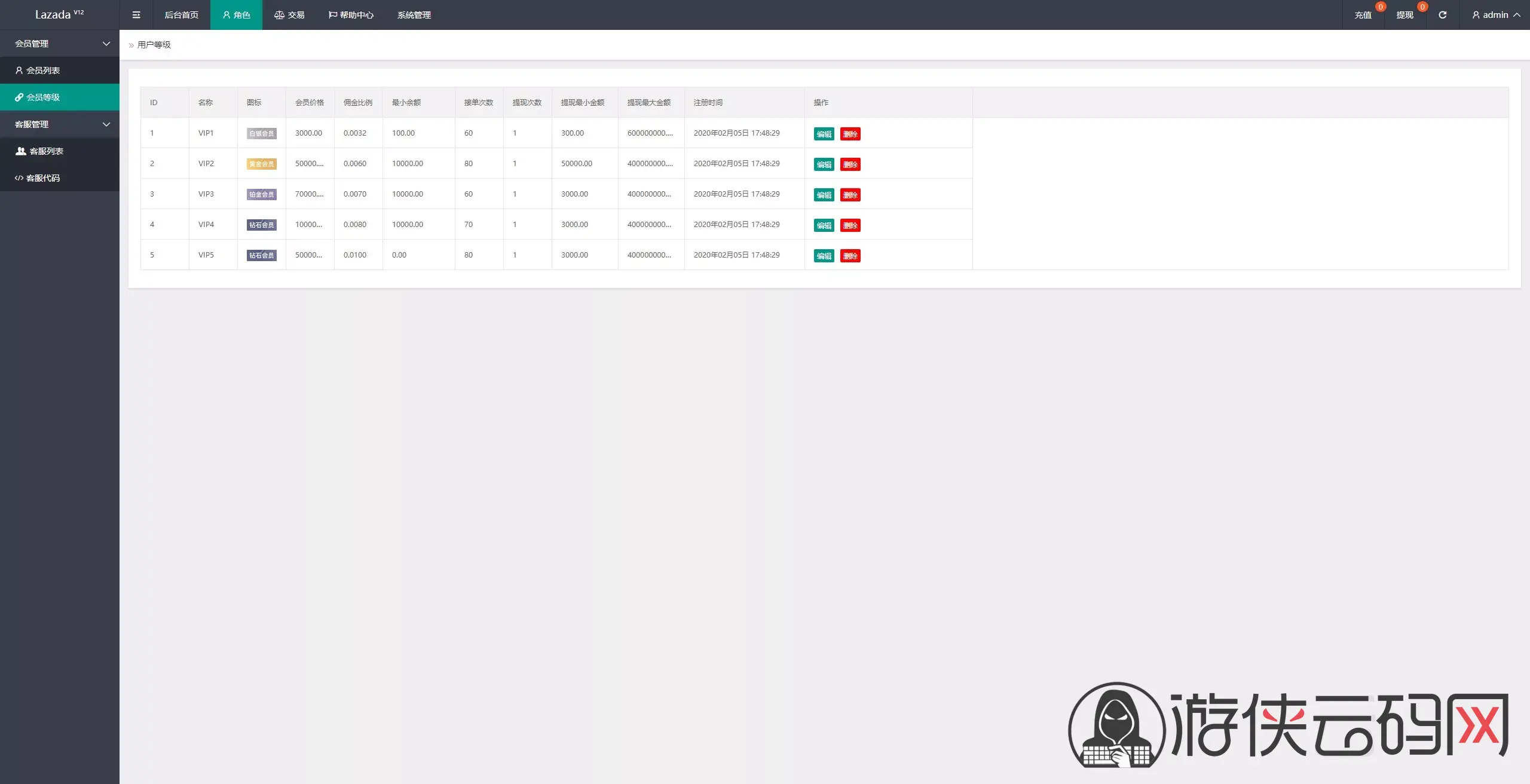Open 客服代码 in the sidebar

(60, 178)
